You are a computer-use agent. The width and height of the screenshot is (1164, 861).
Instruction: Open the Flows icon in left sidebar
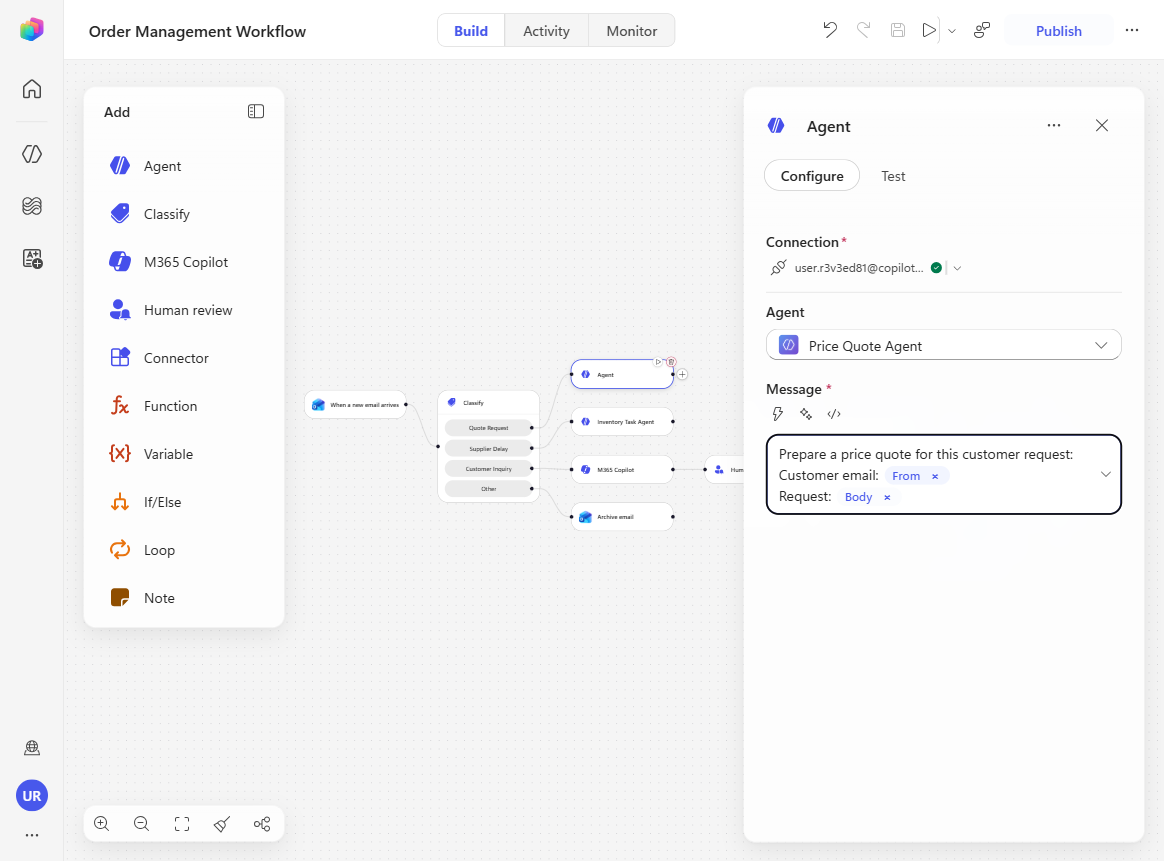coord(32,206)
